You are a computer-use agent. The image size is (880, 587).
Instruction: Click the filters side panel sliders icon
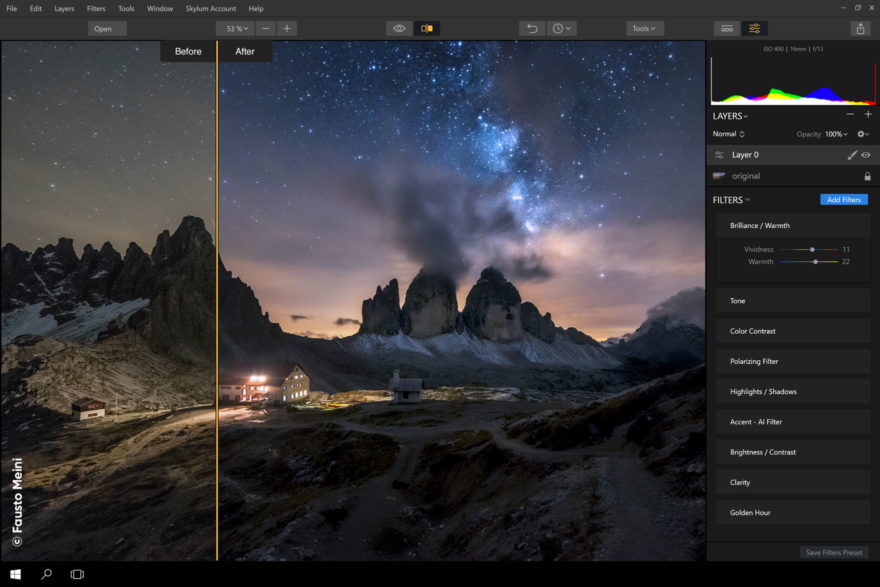pos(754,28)
